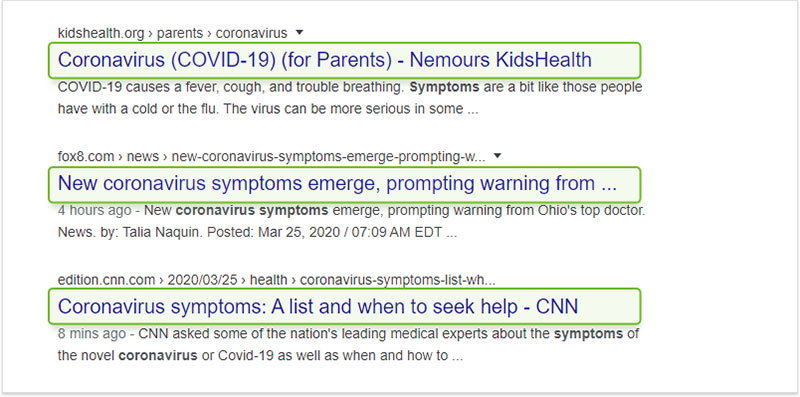Click the kidshealth.org domain text
Screen dimensions: 800x397
pyautogui.click(x=101, y=34)
